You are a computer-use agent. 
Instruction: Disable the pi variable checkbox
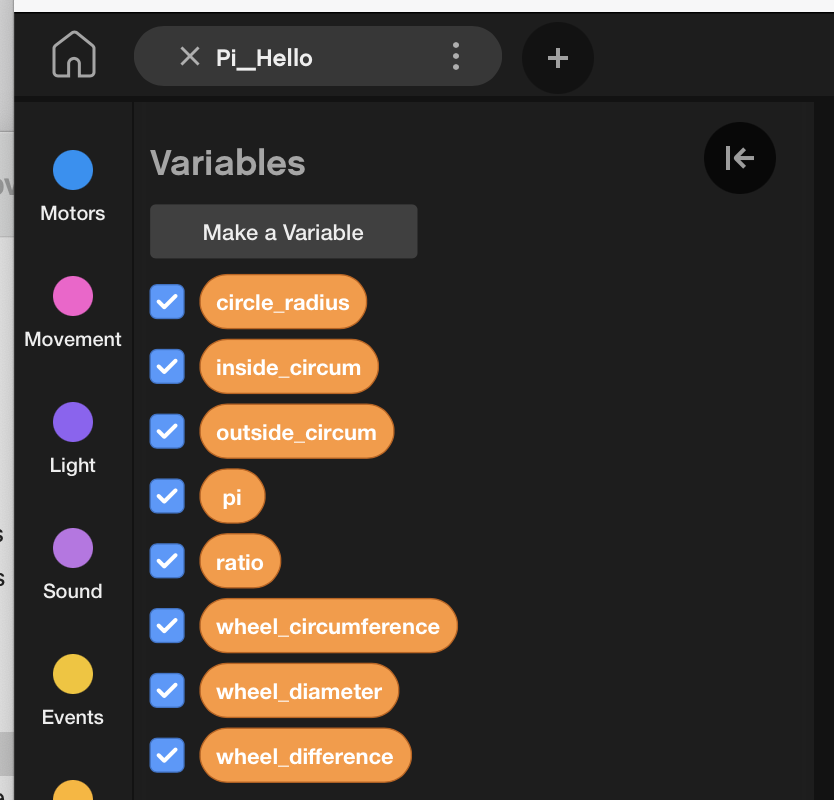(x=167, y=497)
